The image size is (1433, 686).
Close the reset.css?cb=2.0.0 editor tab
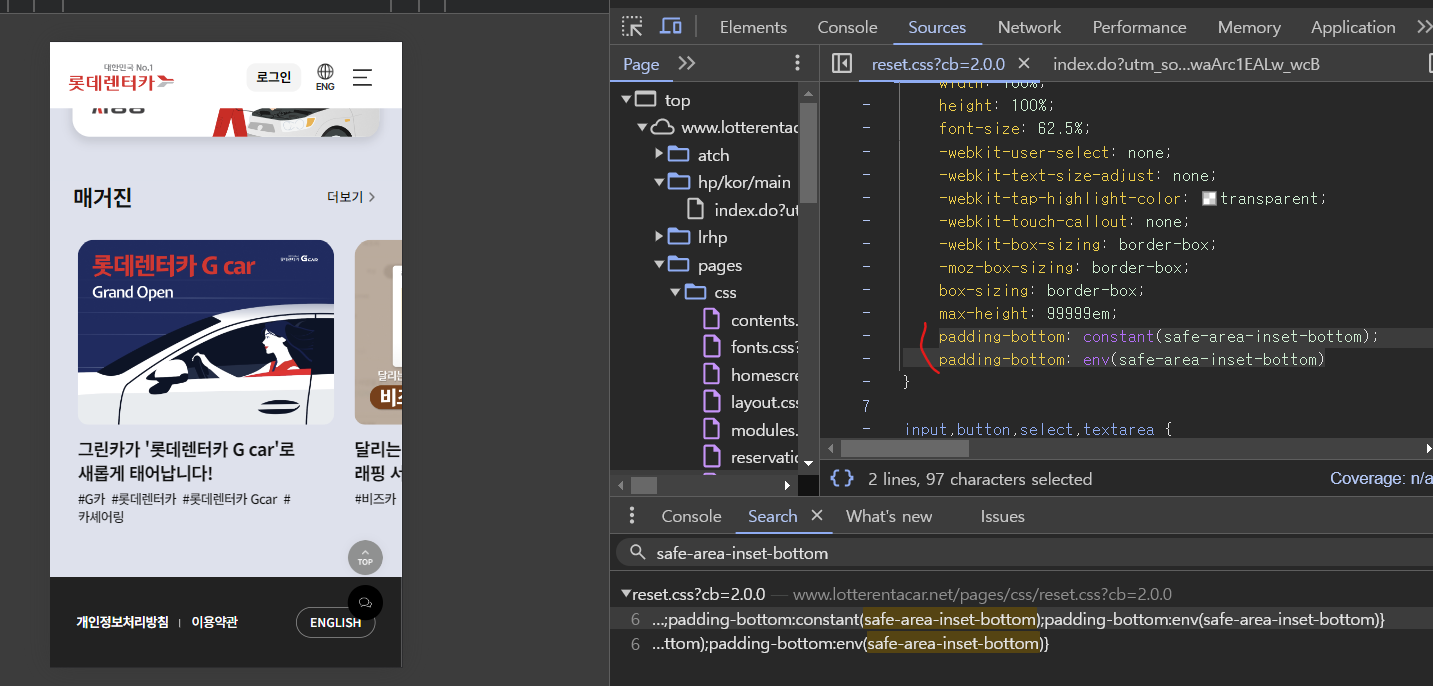[x=1024, y=64]
